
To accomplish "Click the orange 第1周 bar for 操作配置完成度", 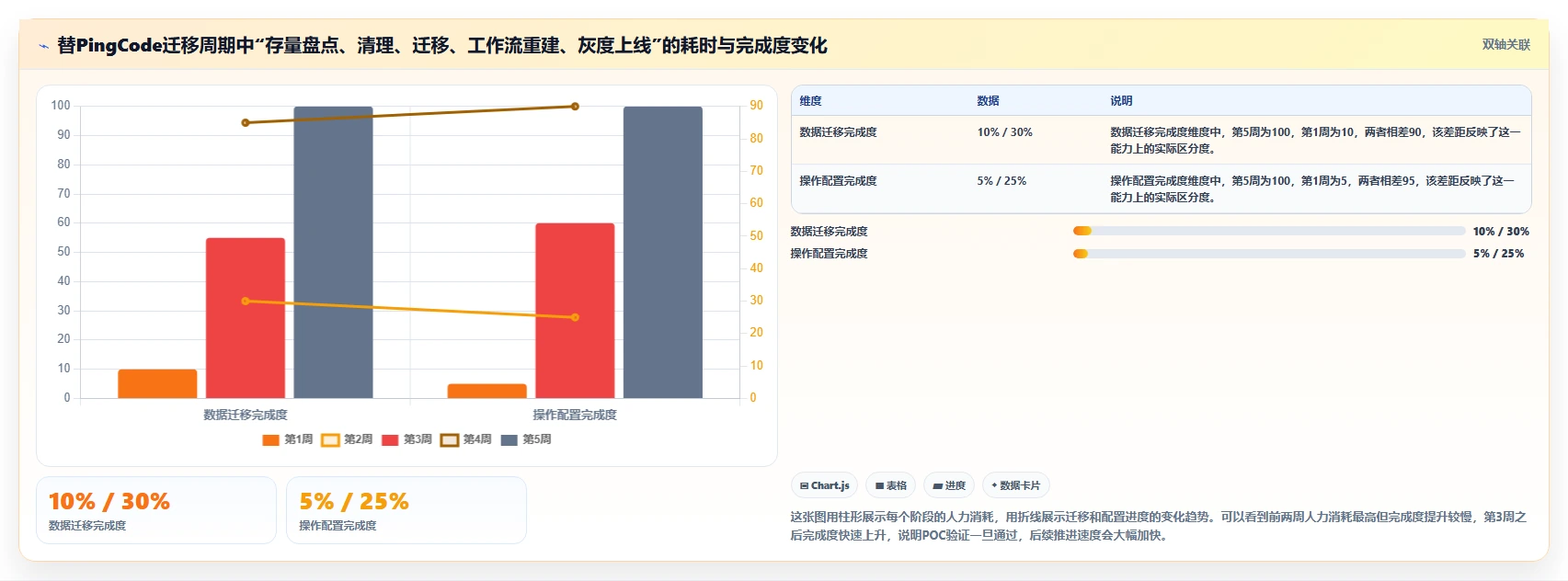I will coord(486,391).
